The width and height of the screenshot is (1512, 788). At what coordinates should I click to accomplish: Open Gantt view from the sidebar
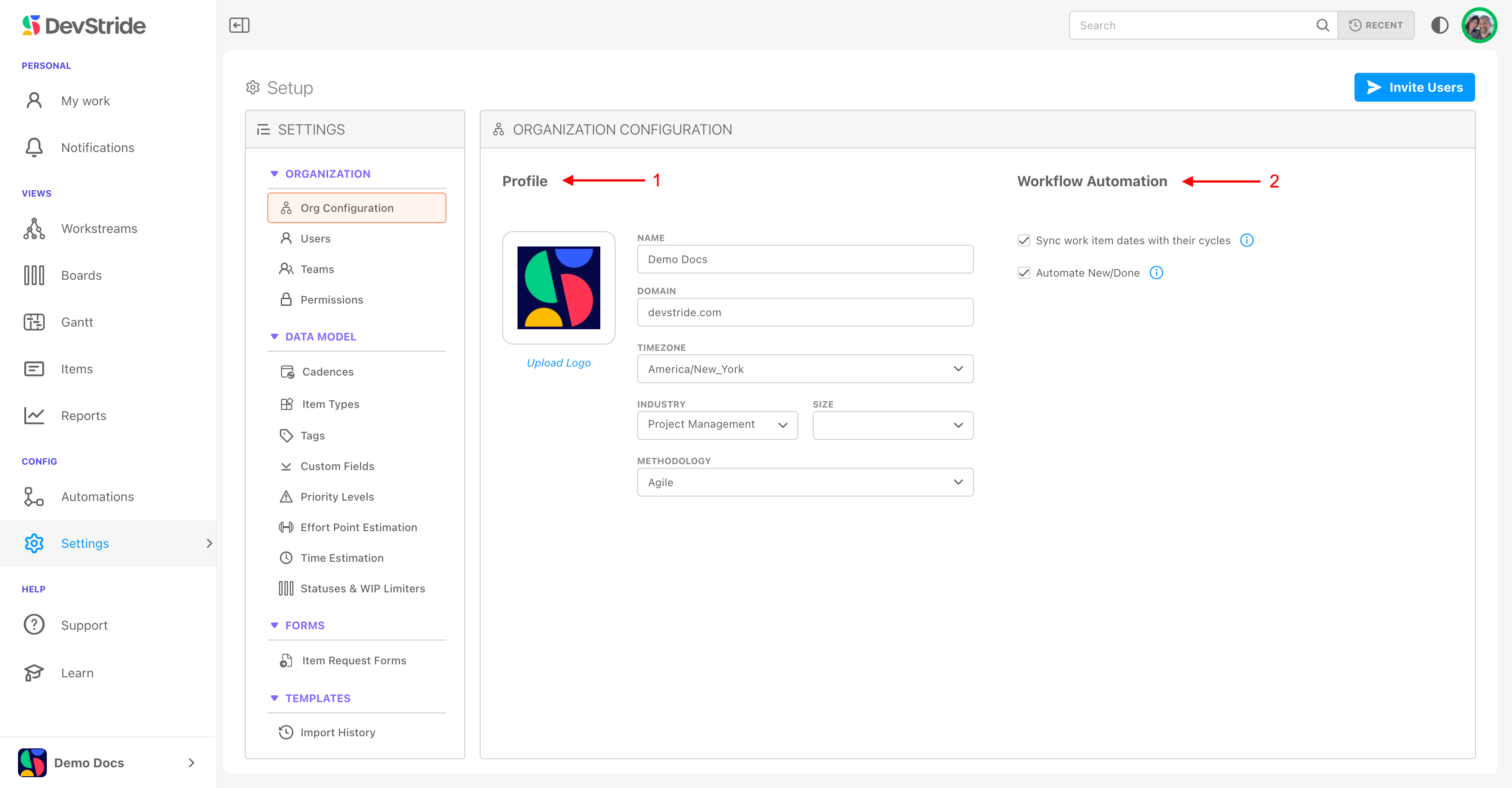(x=77, y=322)
